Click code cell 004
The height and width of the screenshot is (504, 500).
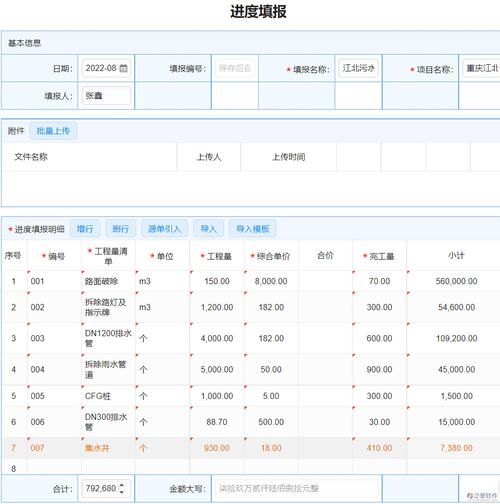point(54,369)
